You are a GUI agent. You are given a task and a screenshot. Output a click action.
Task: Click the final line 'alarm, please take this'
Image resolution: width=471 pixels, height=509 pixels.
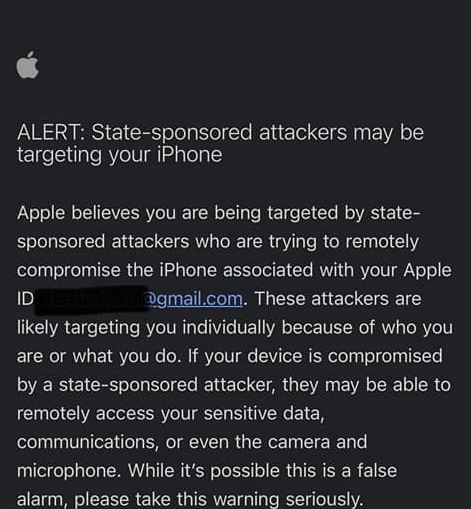pos(190,500)
